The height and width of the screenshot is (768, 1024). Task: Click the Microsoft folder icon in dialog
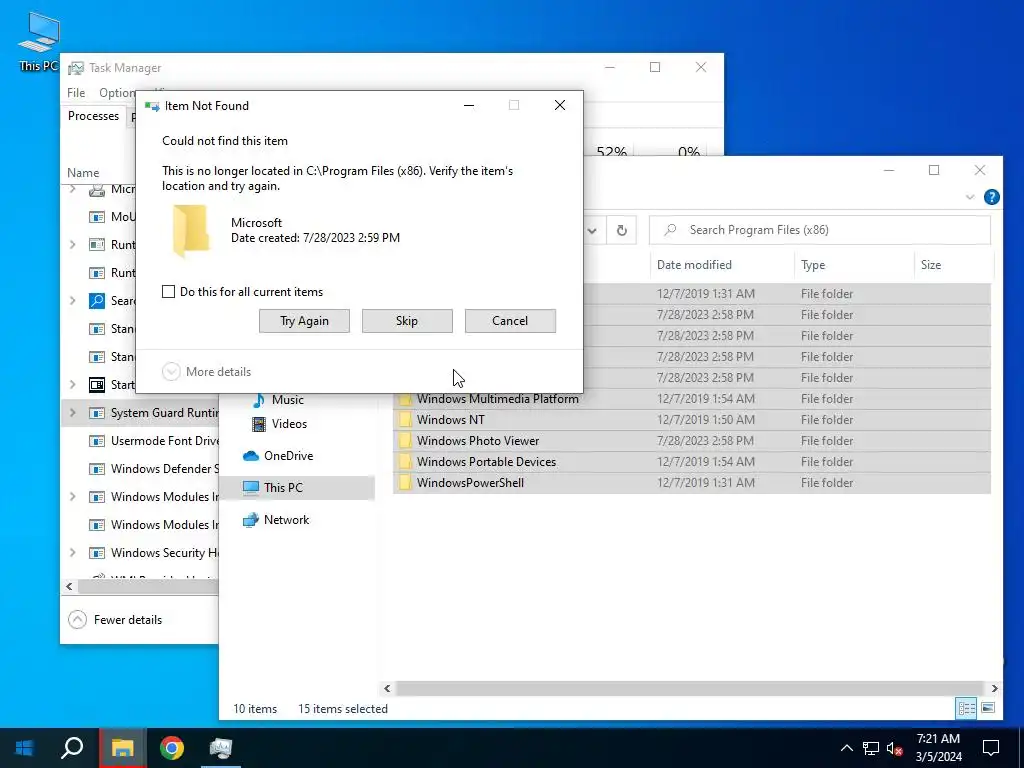pos(191,231)
